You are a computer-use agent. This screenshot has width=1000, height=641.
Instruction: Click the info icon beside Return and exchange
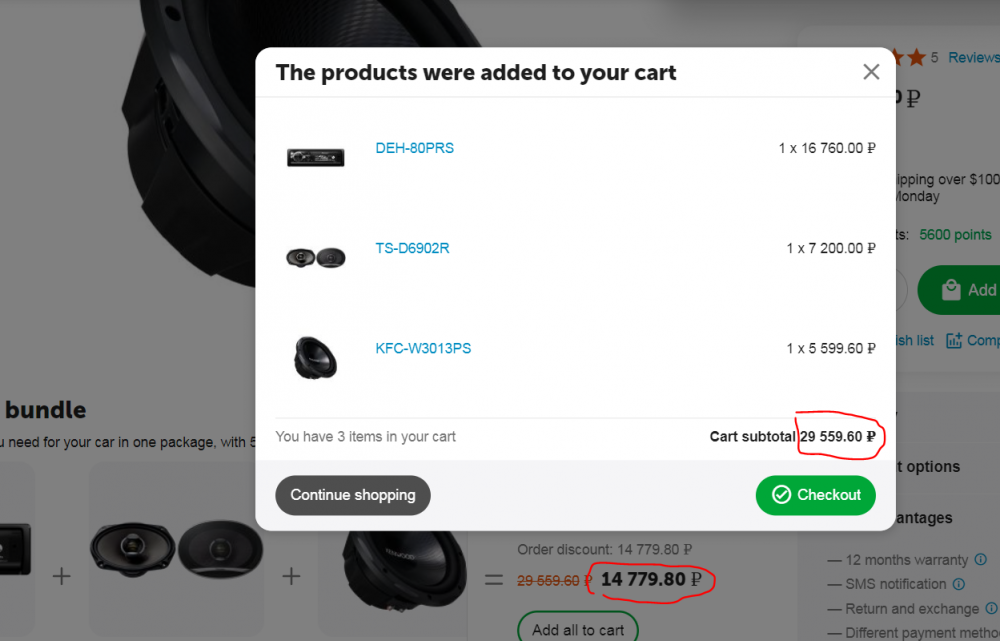point(992,608)
